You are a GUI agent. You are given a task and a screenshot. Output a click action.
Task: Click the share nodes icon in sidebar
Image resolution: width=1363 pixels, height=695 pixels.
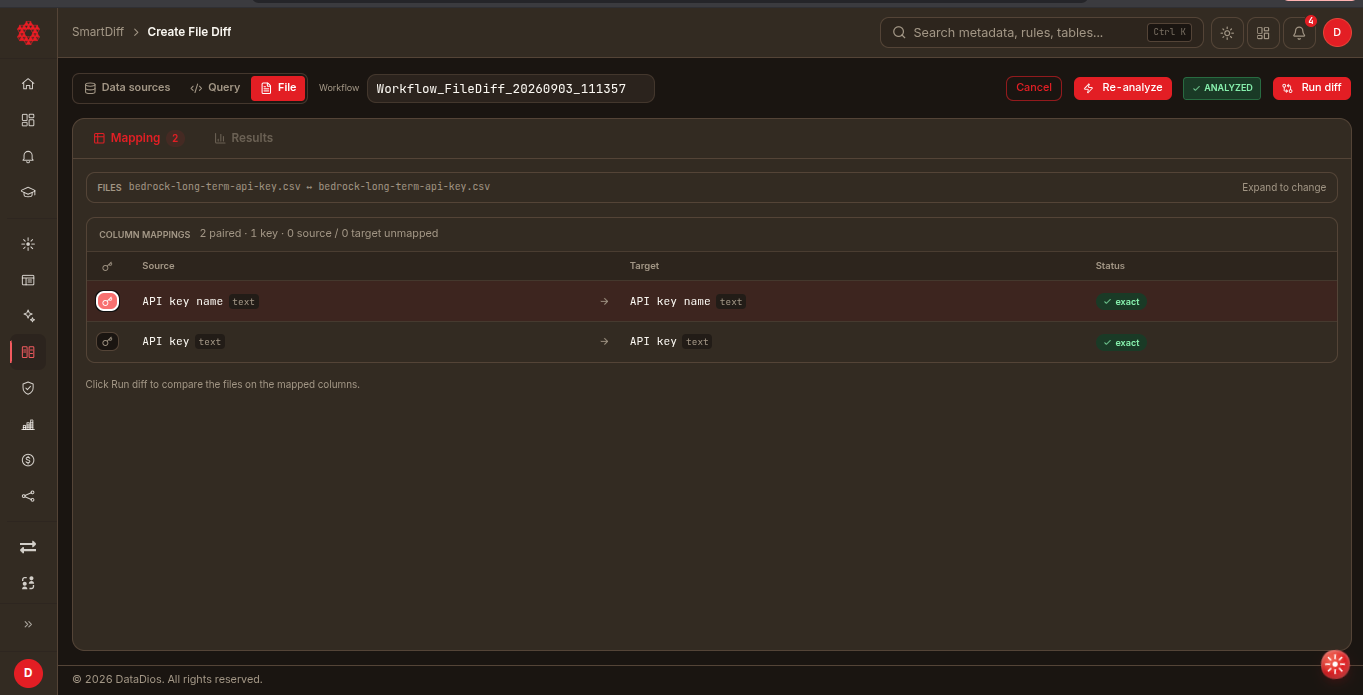28,496
